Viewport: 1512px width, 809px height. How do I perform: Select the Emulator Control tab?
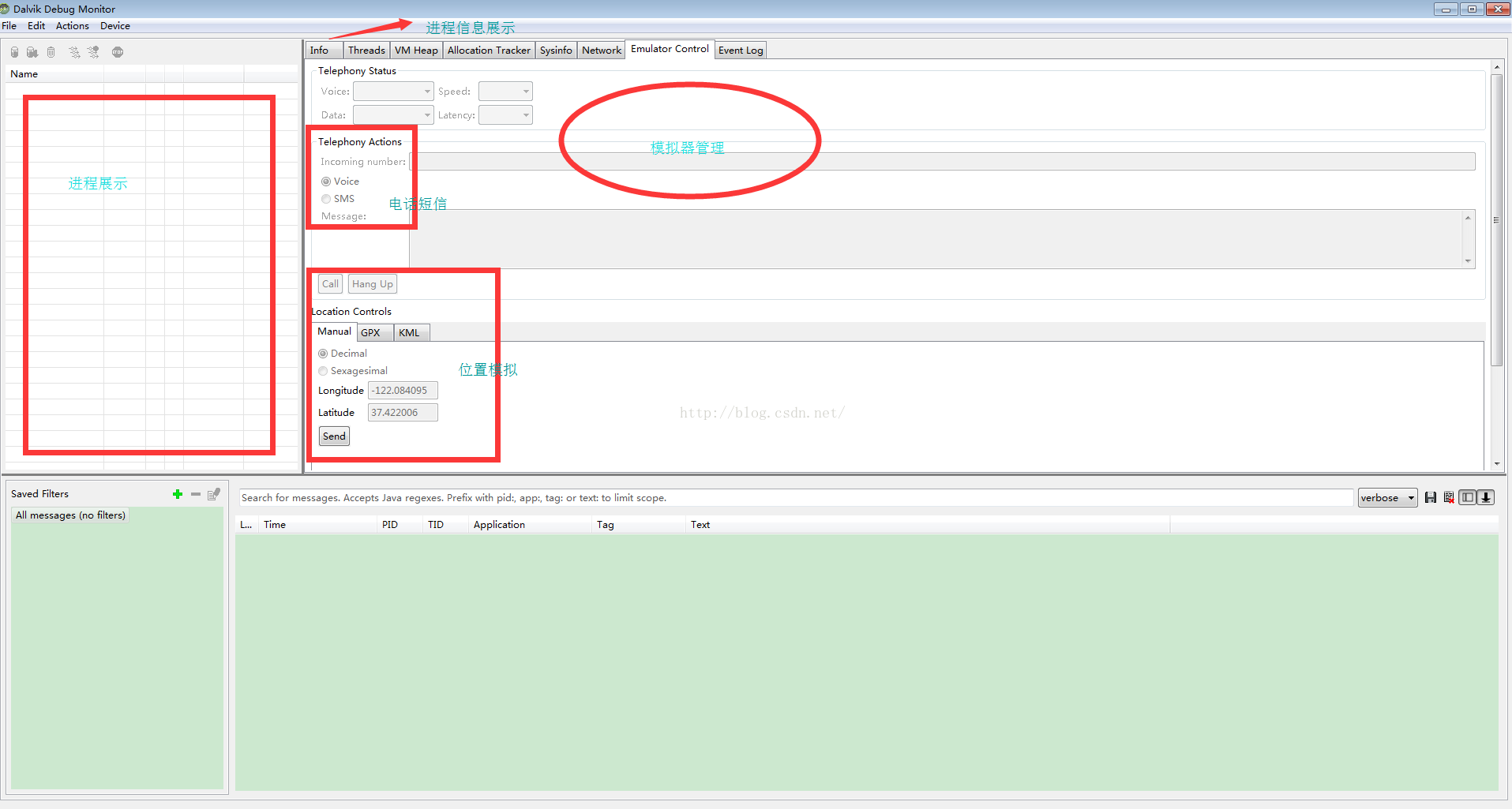(670, 49)
